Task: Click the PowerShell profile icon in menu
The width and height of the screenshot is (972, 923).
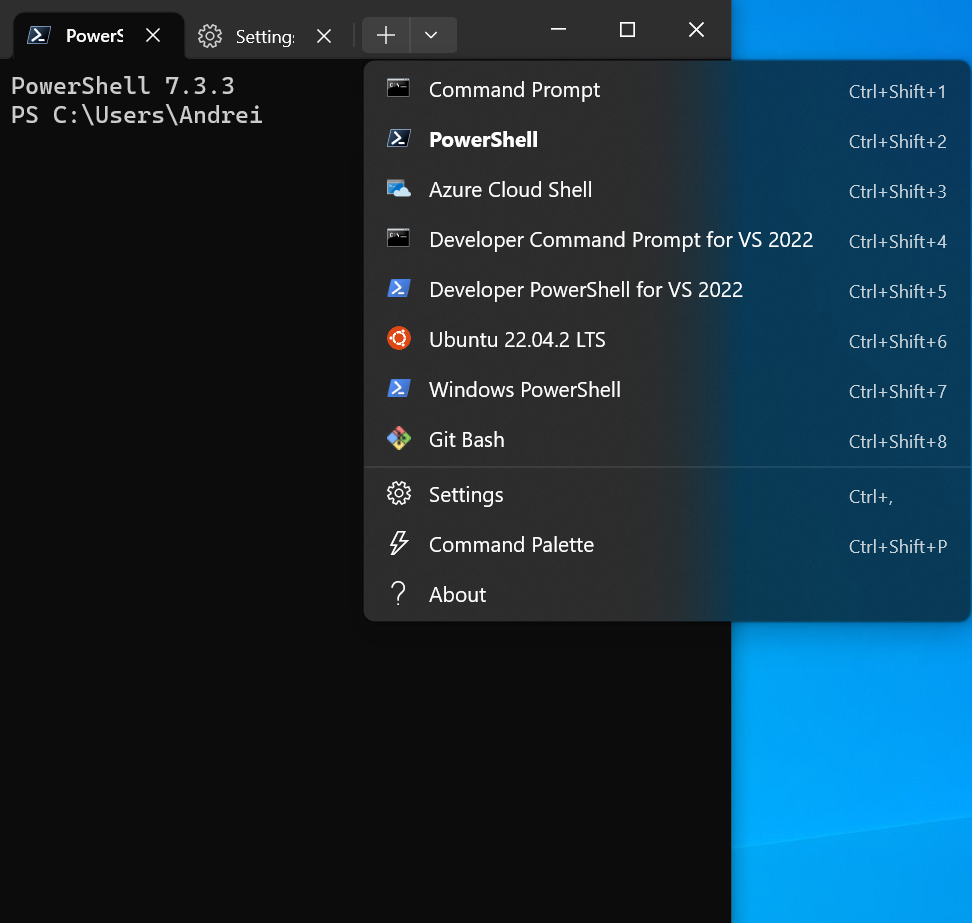Action: (x=398, y=138)
